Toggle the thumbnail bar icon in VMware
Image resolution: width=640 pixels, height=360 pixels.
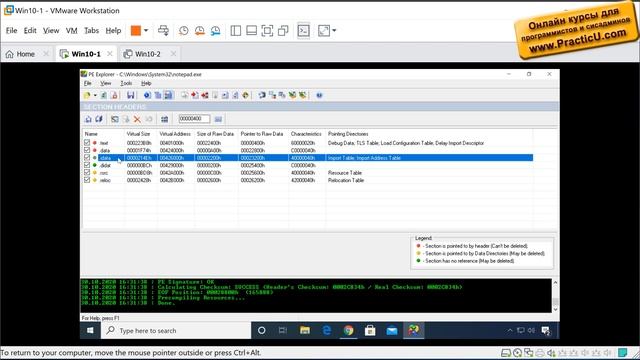pos(251,31)
